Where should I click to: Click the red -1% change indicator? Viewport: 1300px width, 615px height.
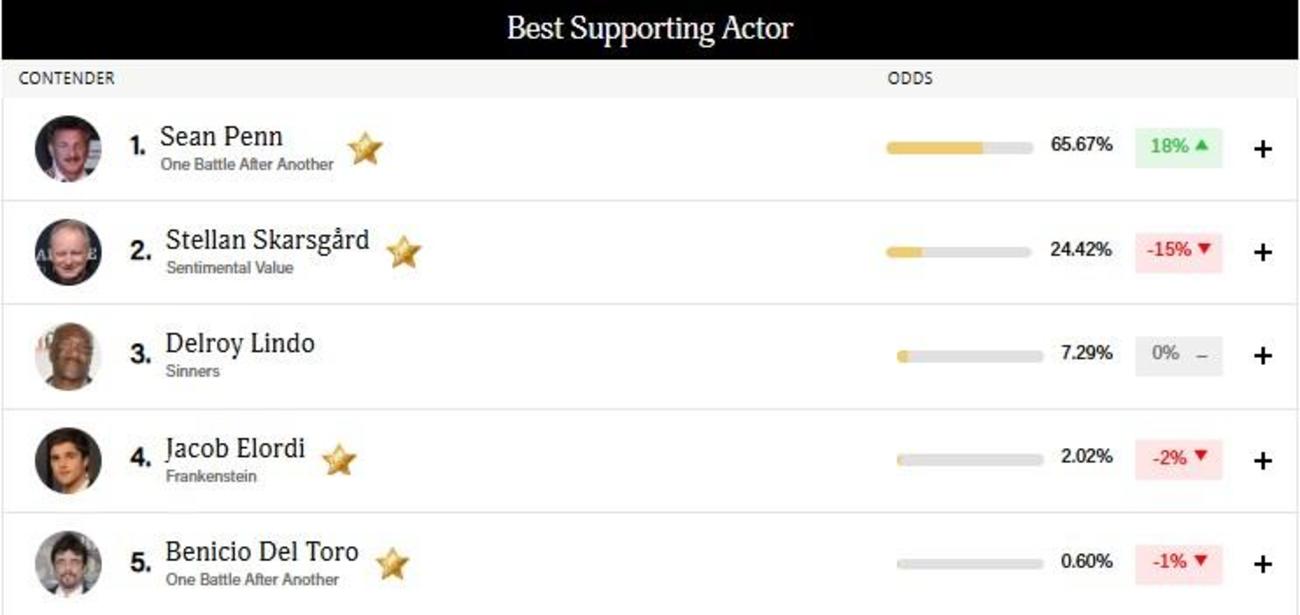[x=1178, y=562]
